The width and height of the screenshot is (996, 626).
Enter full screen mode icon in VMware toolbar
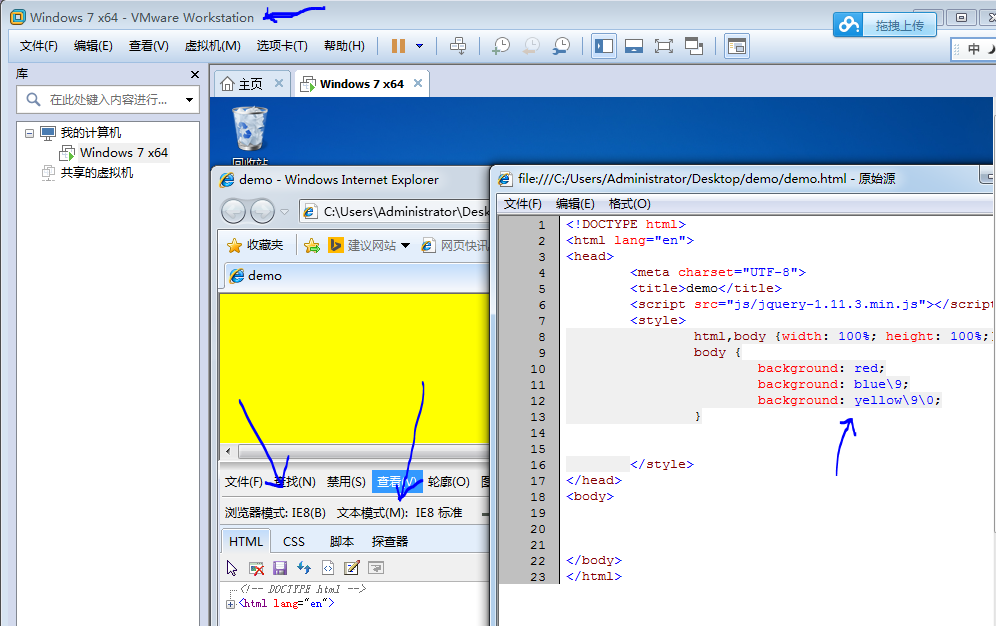pyautogui.click(x=664, y=46)
